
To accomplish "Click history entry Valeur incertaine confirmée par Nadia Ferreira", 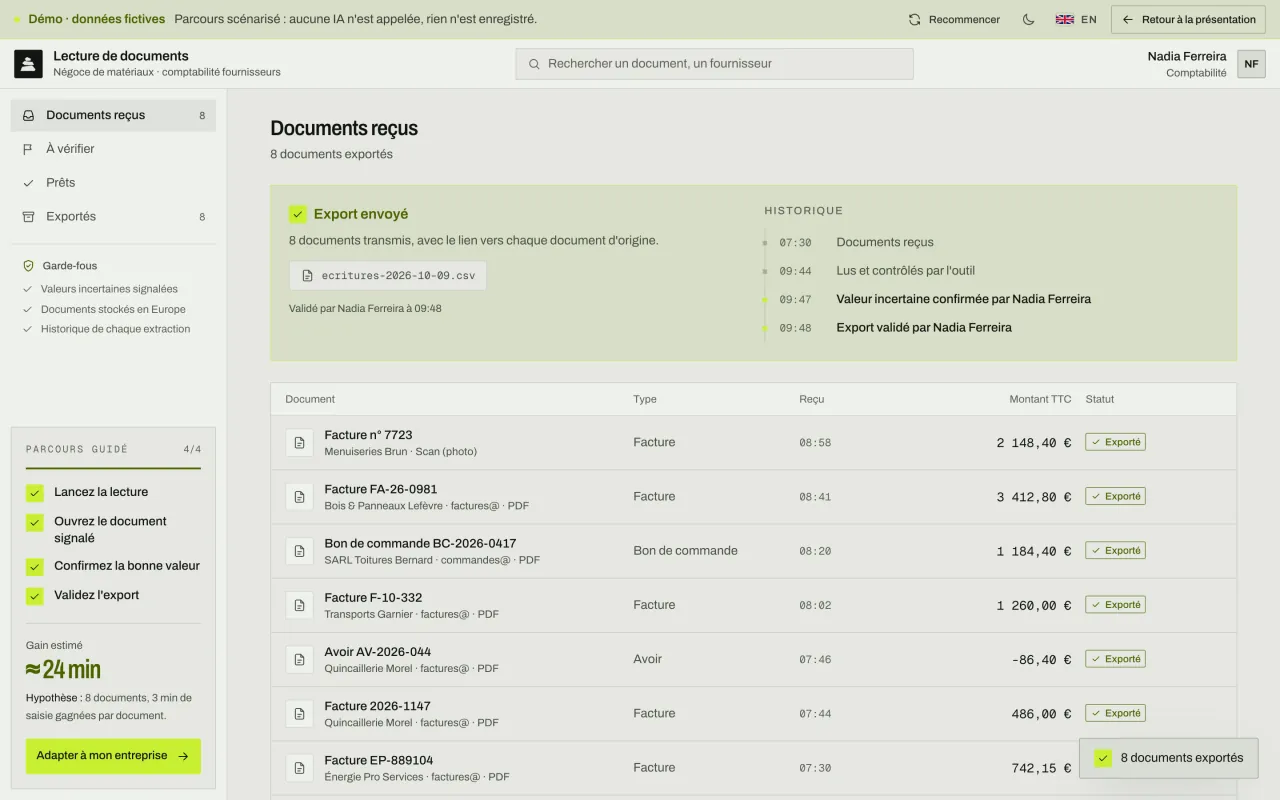I will pos(963,299).
